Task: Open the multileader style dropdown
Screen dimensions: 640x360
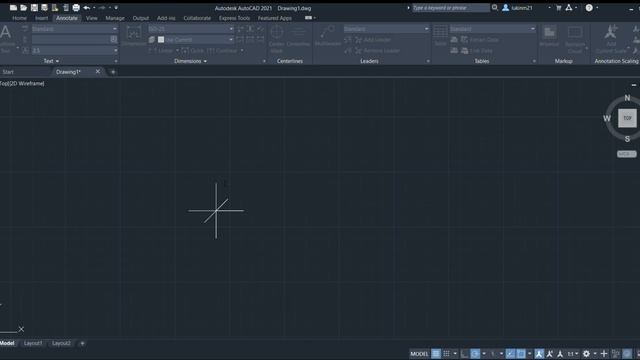Action: 386,29
